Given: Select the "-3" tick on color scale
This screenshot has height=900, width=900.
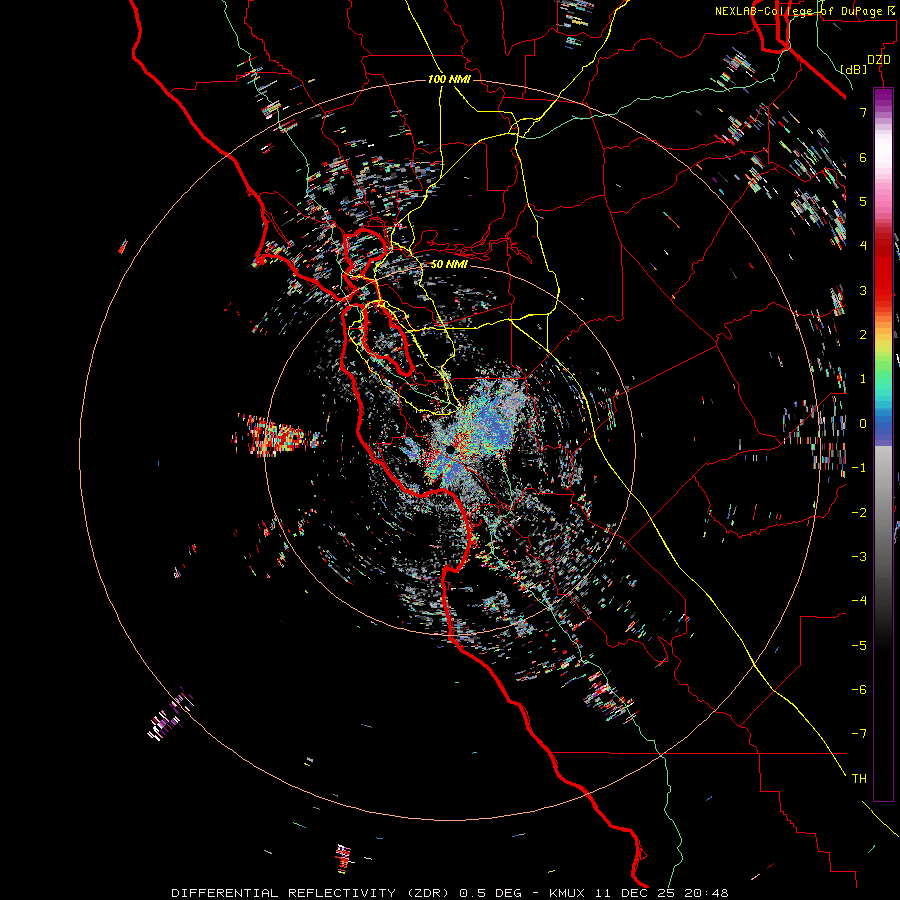Looking at the screenshot, I should pos(859,557).
